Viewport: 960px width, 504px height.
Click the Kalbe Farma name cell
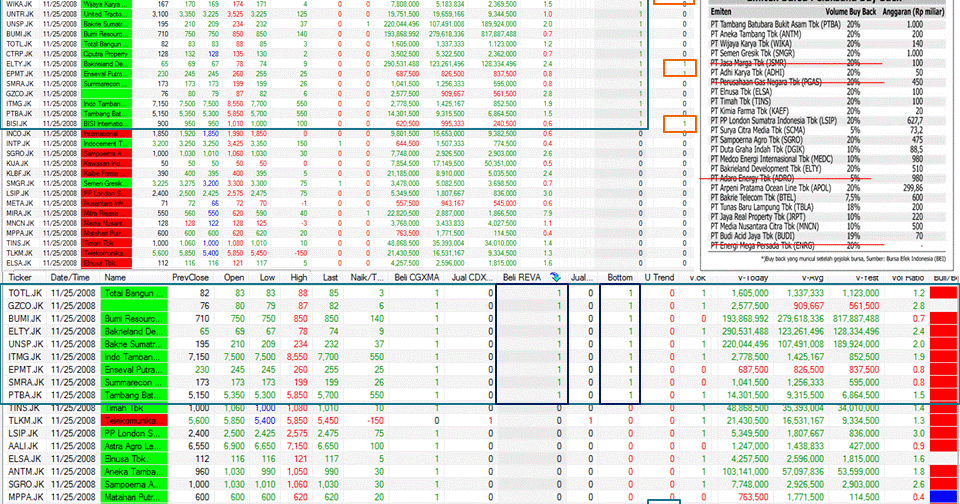(107, 173)
